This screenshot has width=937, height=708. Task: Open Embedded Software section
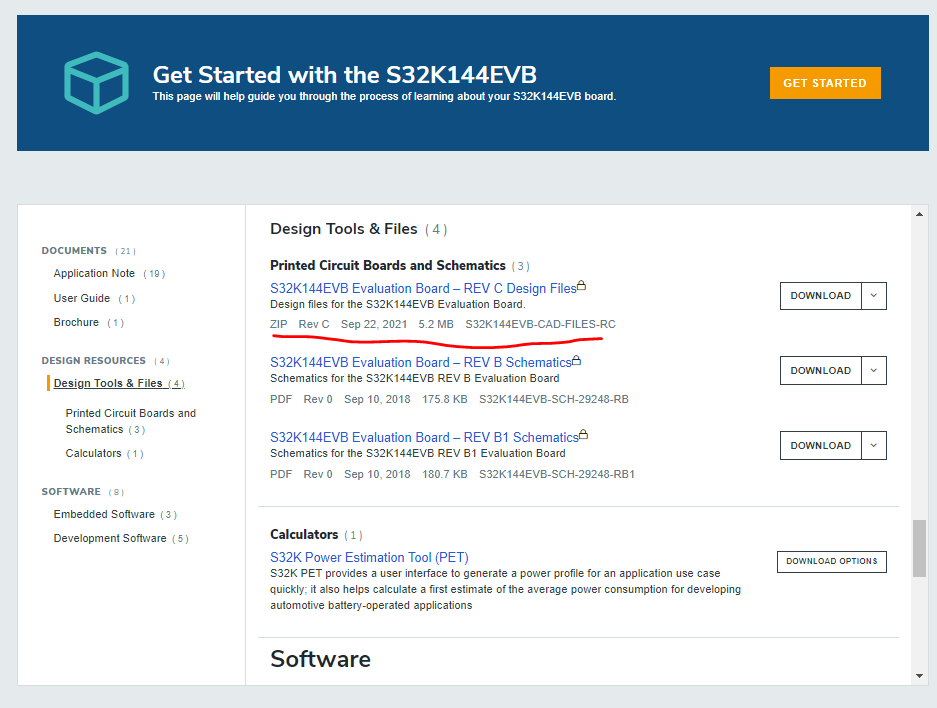[104, 515]
